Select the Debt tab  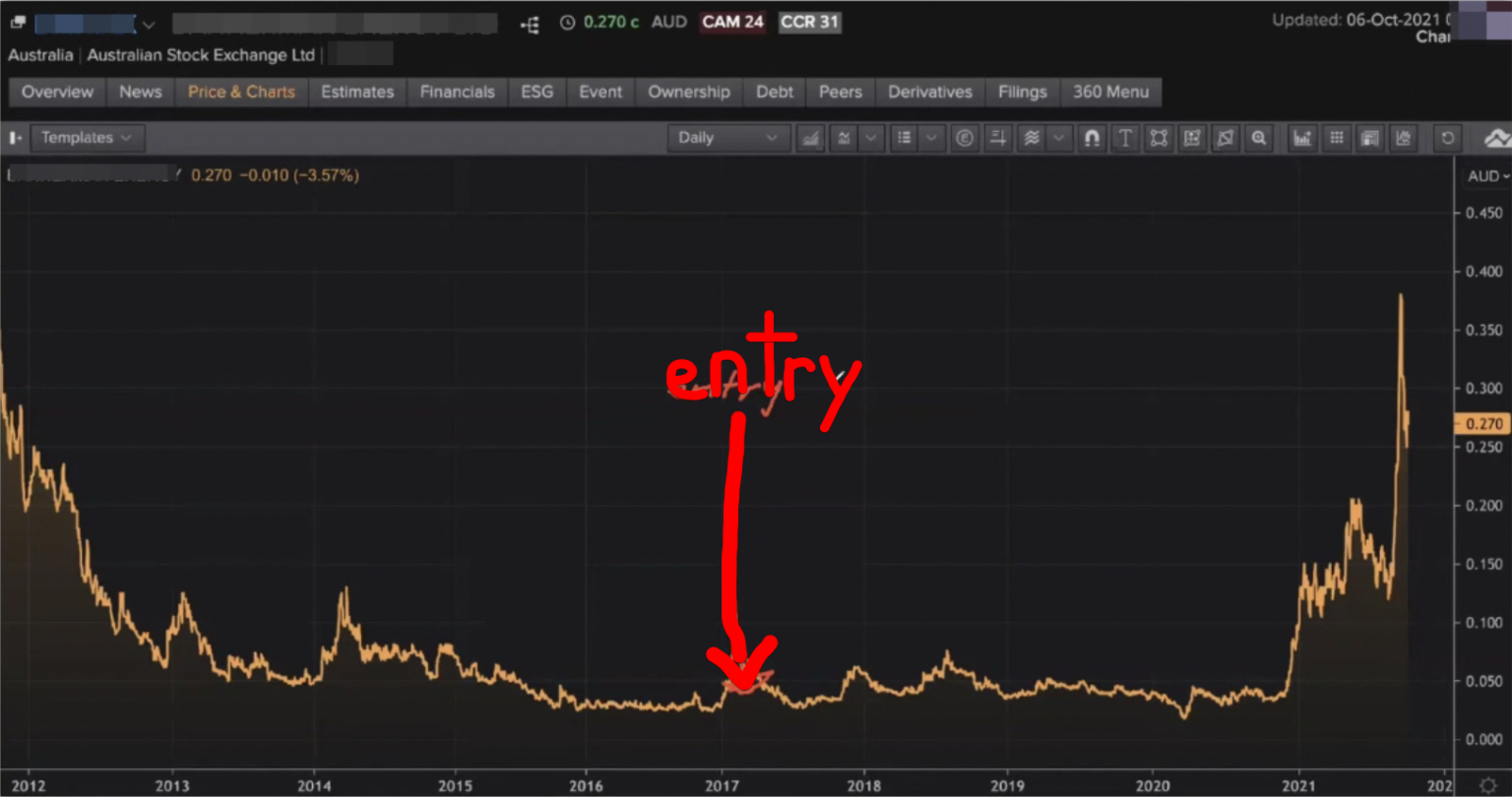775,92
